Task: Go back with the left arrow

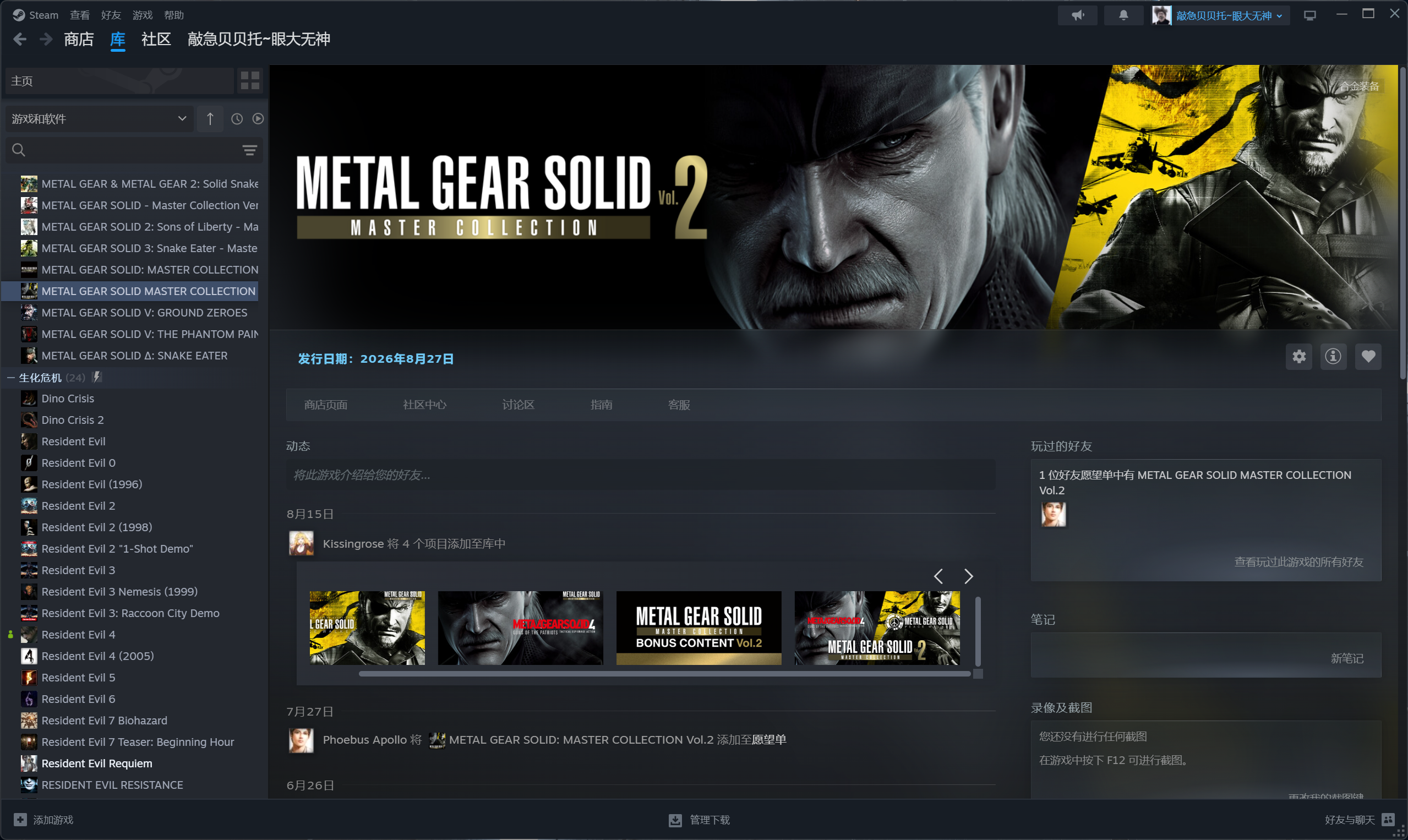Action: 20,39
